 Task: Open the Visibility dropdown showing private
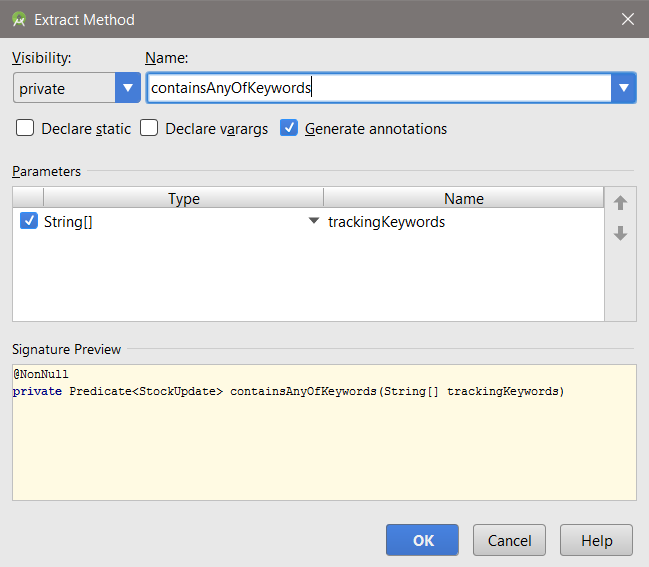point(128,88)
